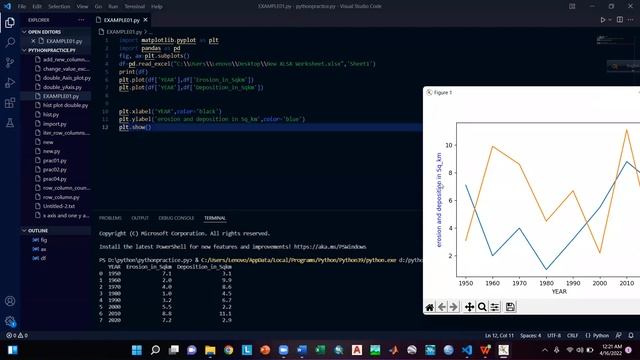The image size is (640, 360).
Task: Click Spaces: 4 indentation status entry
Action: pyautogui.click(x=530, y=336)
